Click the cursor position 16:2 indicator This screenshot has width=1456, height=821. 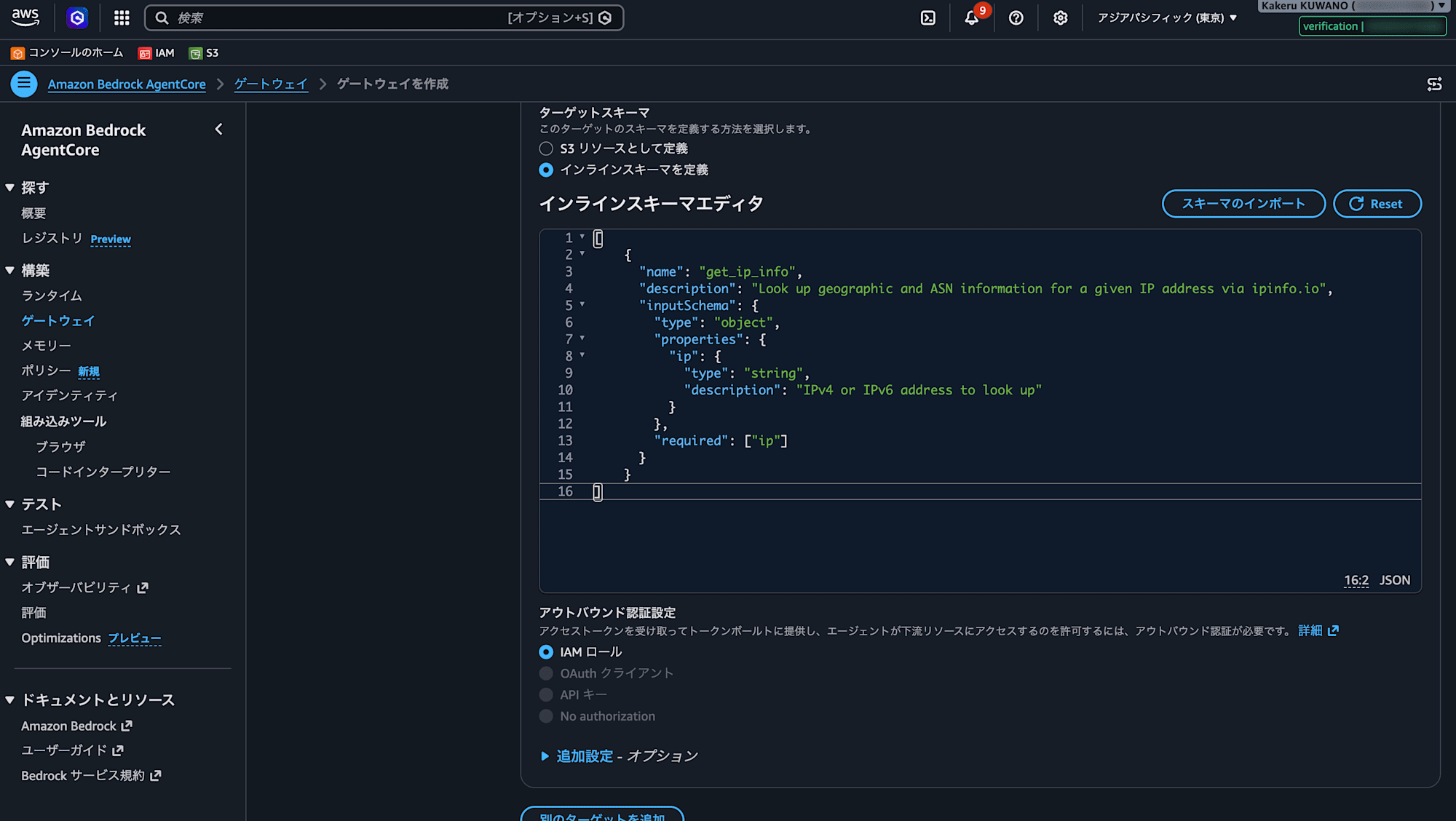click(x=1356, y=580)
